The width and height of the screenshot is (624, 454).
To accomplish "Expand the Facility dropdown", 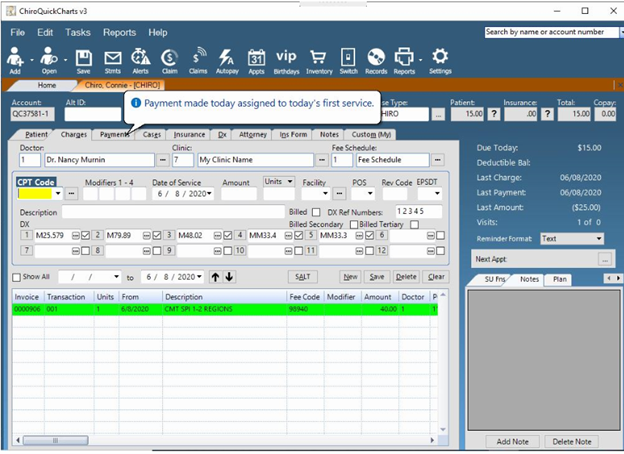I will pos(325,194).
